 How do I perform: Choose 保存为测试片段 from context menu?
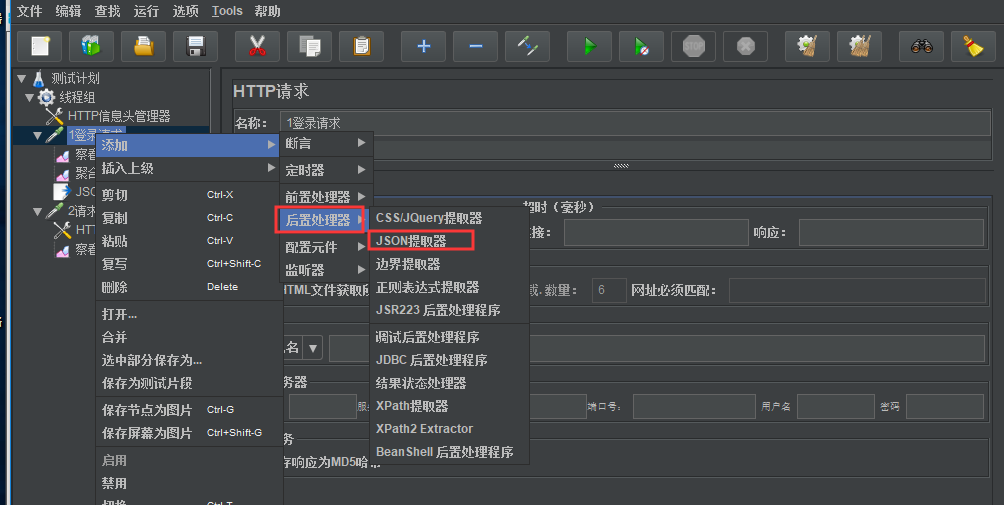click(x=188, y=383)
